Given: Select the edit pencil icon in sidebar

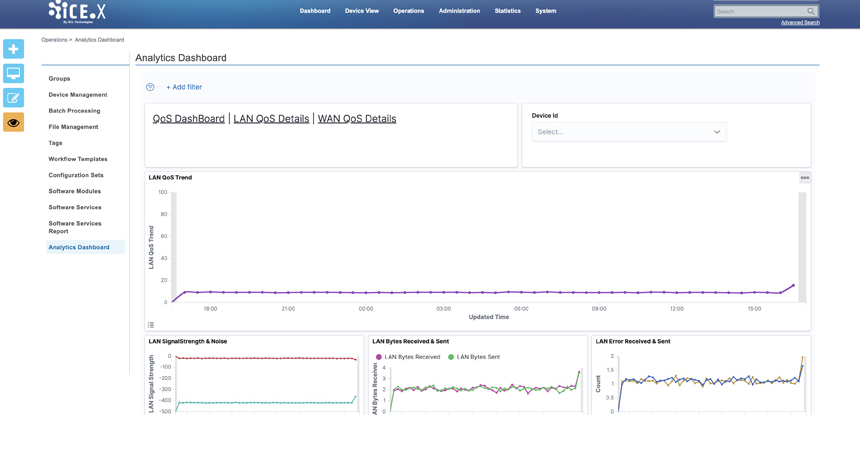Looking at the screenshot, I should pyautogui.click(x=13, y=98).
